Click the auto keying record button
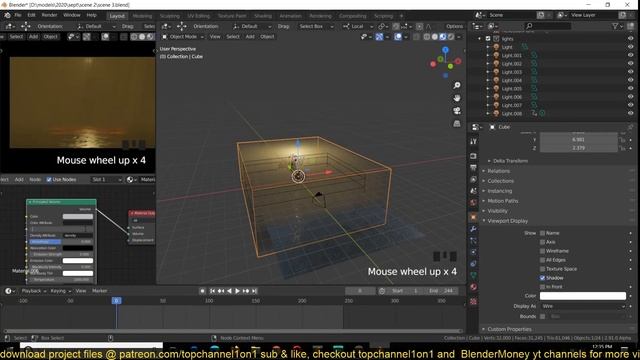 [202, 291]
